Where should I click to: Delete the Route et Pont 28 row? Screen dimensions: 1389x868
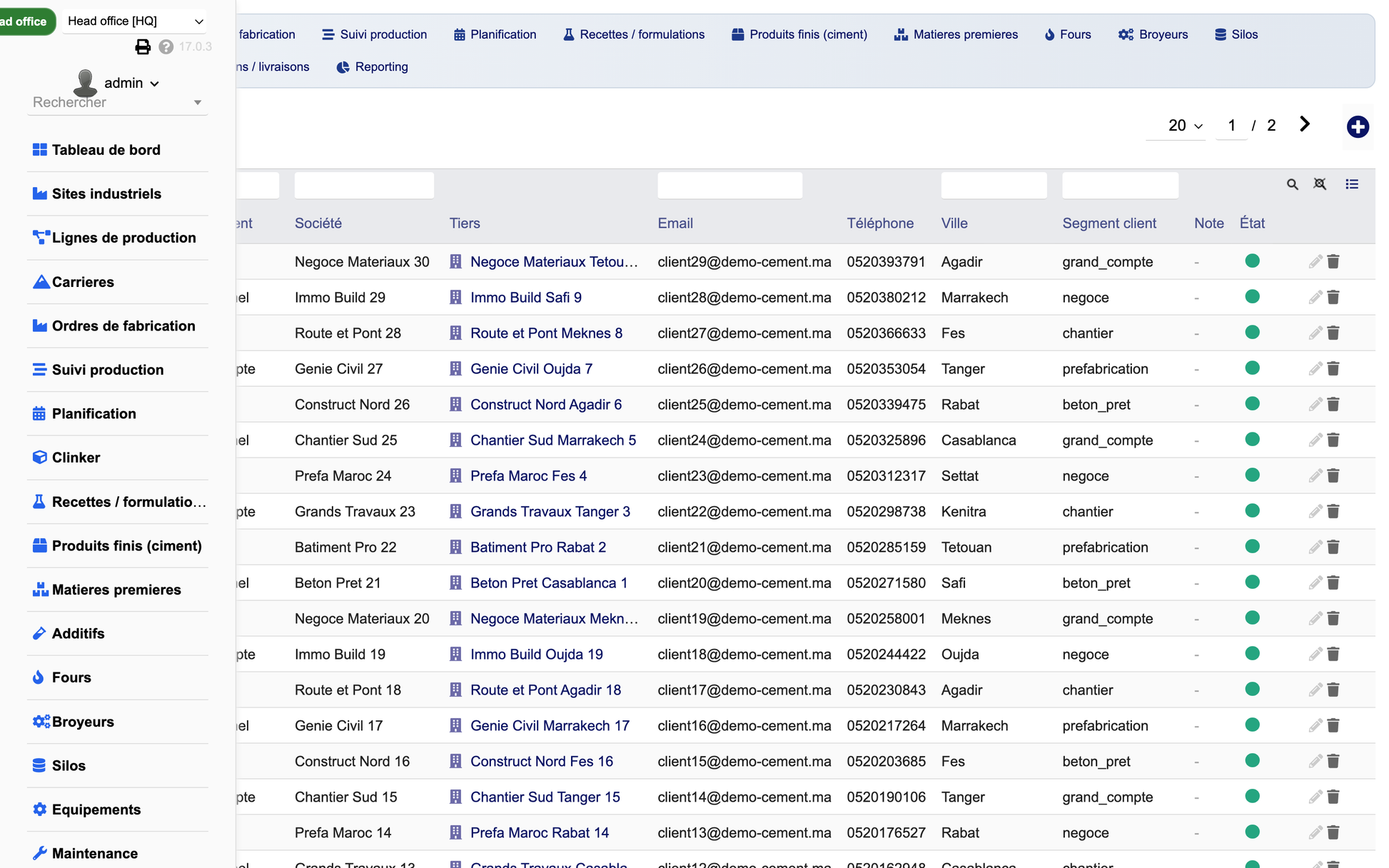pyautogui.click(x=1333, y=333)
